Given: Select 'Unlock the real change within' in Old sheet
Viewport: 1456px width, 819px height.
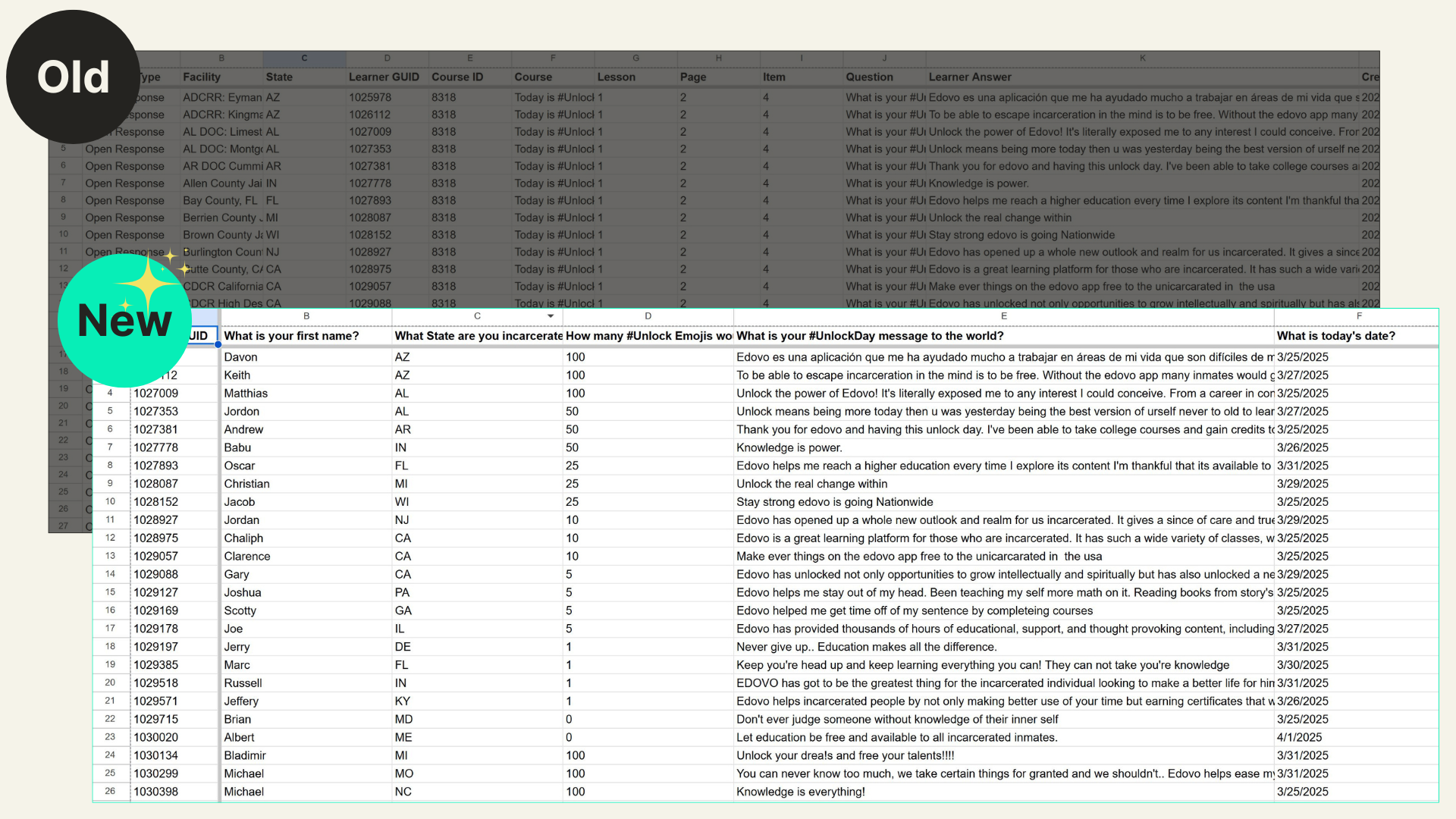Looking at the screenshot, I should pyautogui.click(x=1142, y=218).
